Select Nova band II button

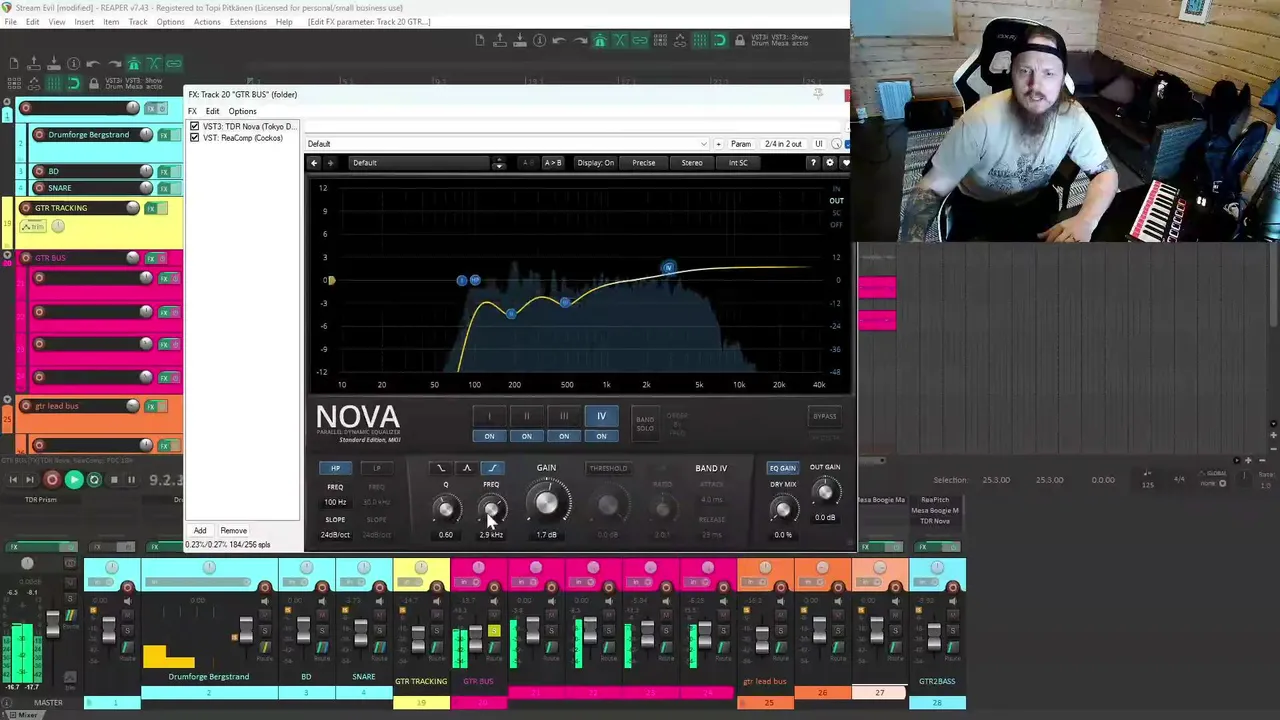(527, 416)
